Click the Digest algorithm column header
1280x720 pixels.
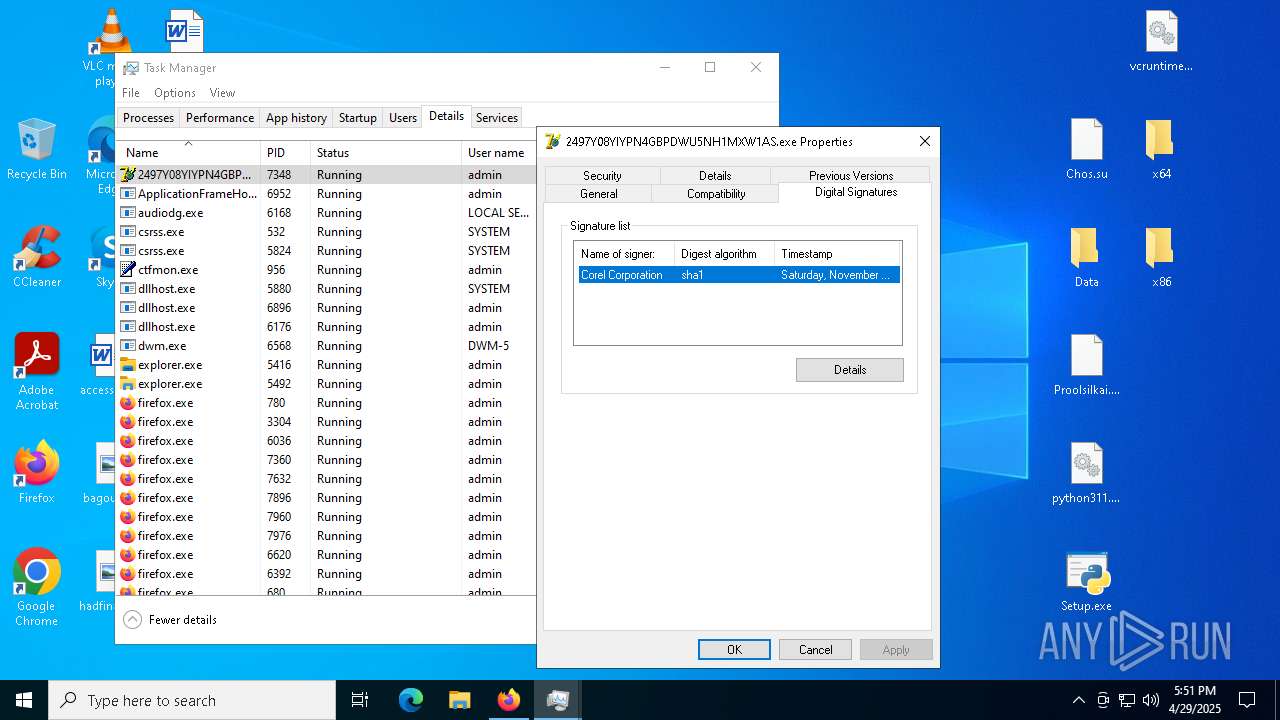click(725, 254)
